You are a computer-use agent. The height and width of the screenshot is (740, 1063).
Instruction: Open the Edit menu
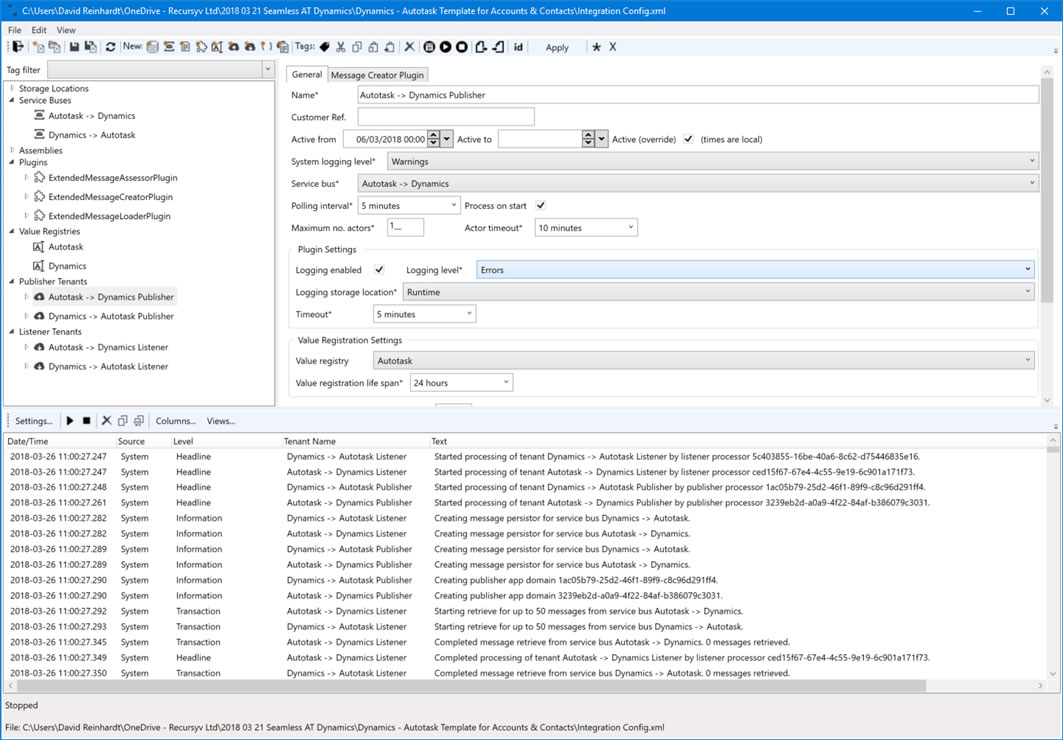point(39,30)
